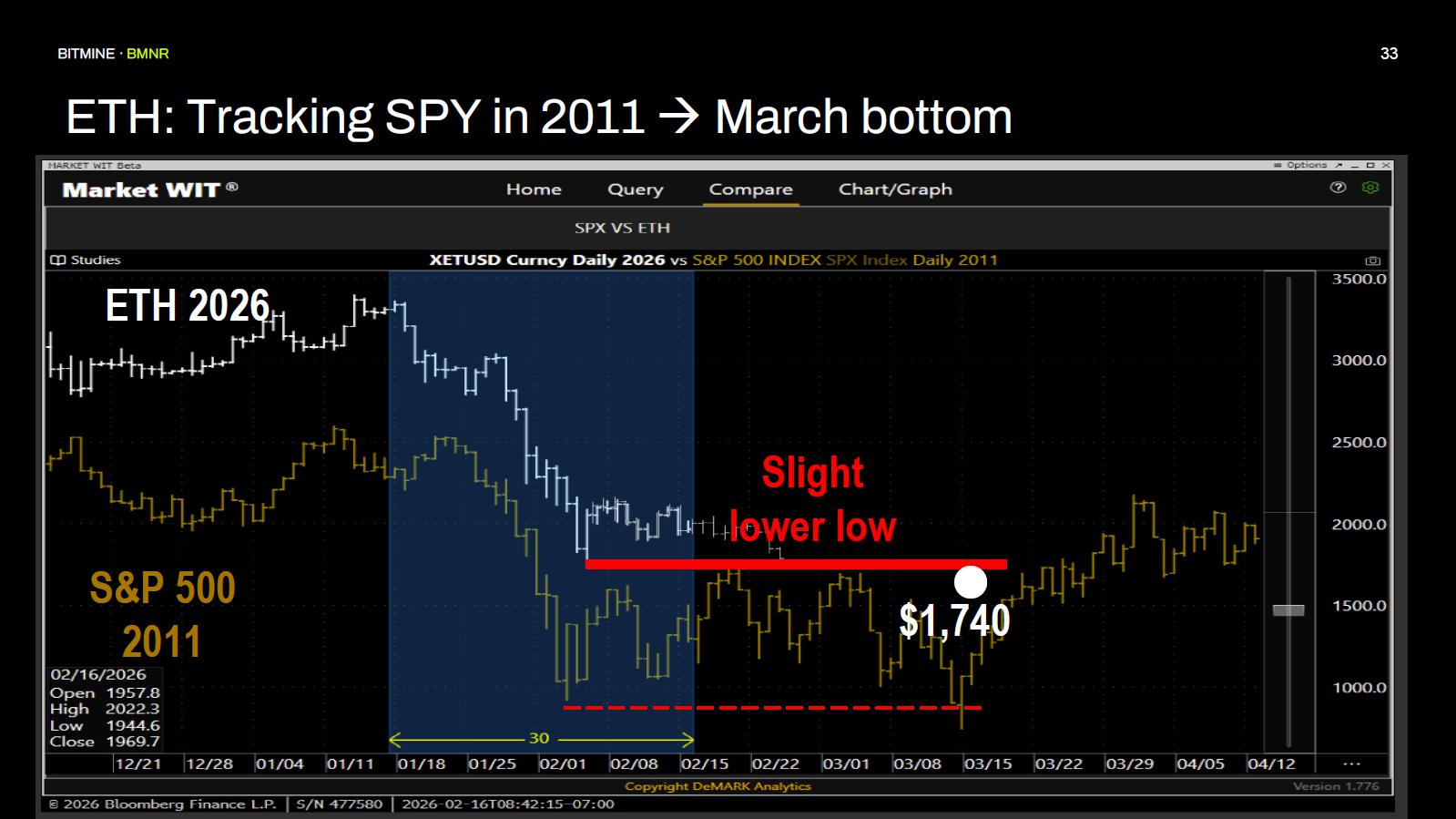
Task: Click S&P 500 INDEX SPX Index Daily 2011 label
Action: 845,260
